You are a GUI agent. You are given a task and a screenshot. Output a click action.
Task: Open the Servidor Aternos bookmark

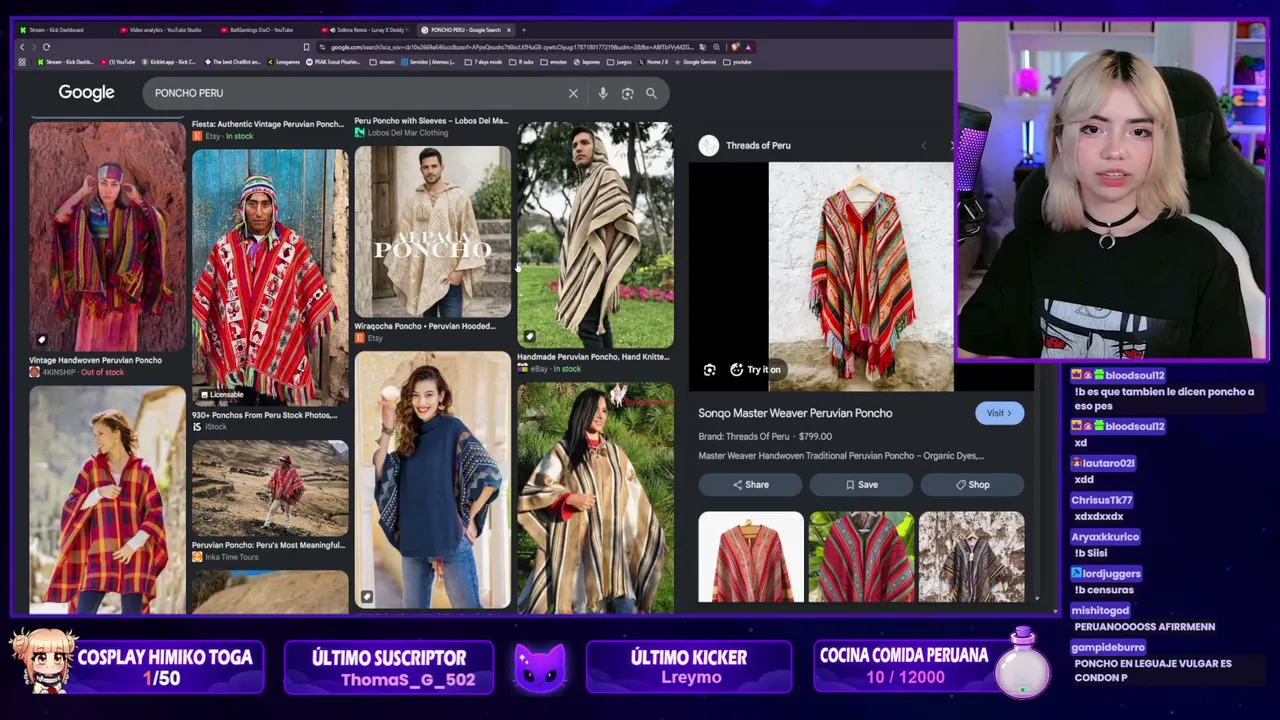429,62
